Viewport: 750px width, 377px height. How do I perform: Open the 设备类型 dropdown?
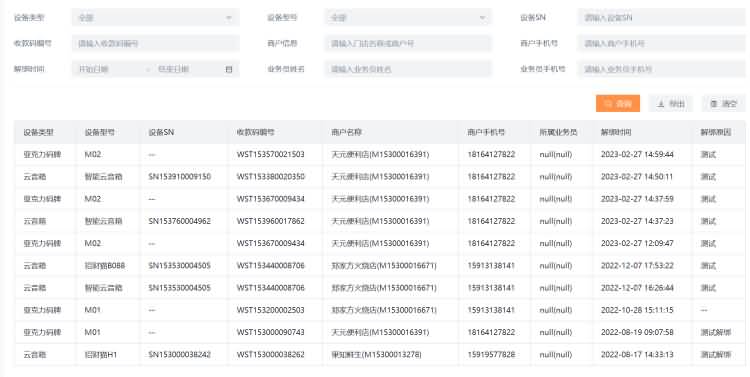[155, 18]
